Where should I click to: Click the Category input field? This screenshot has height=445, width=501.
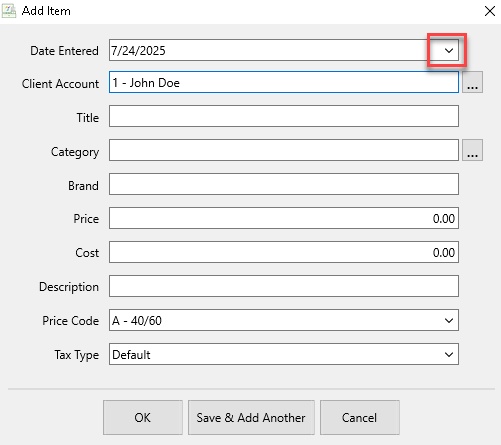pos(284,150)
